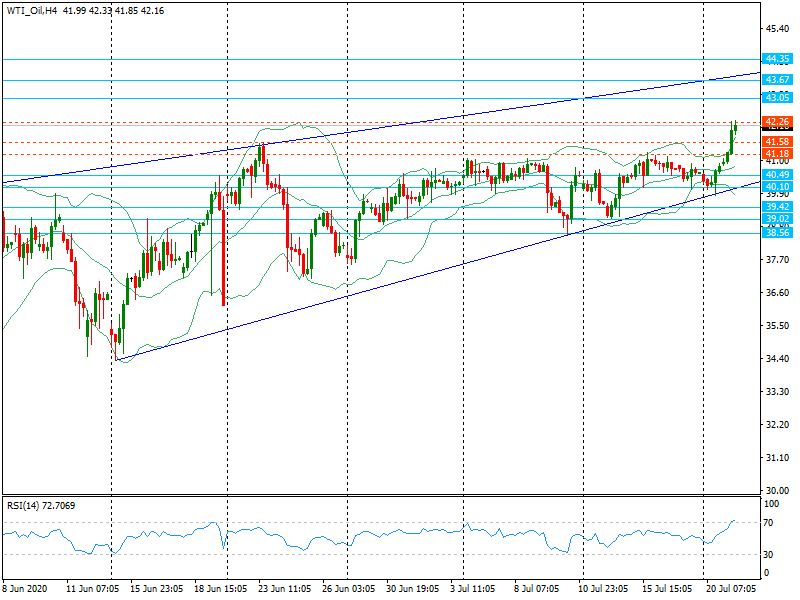The width and height of the screenshot is (800, 600).
Task: Click the 40.49 support price tag
Action: [777, 175]
